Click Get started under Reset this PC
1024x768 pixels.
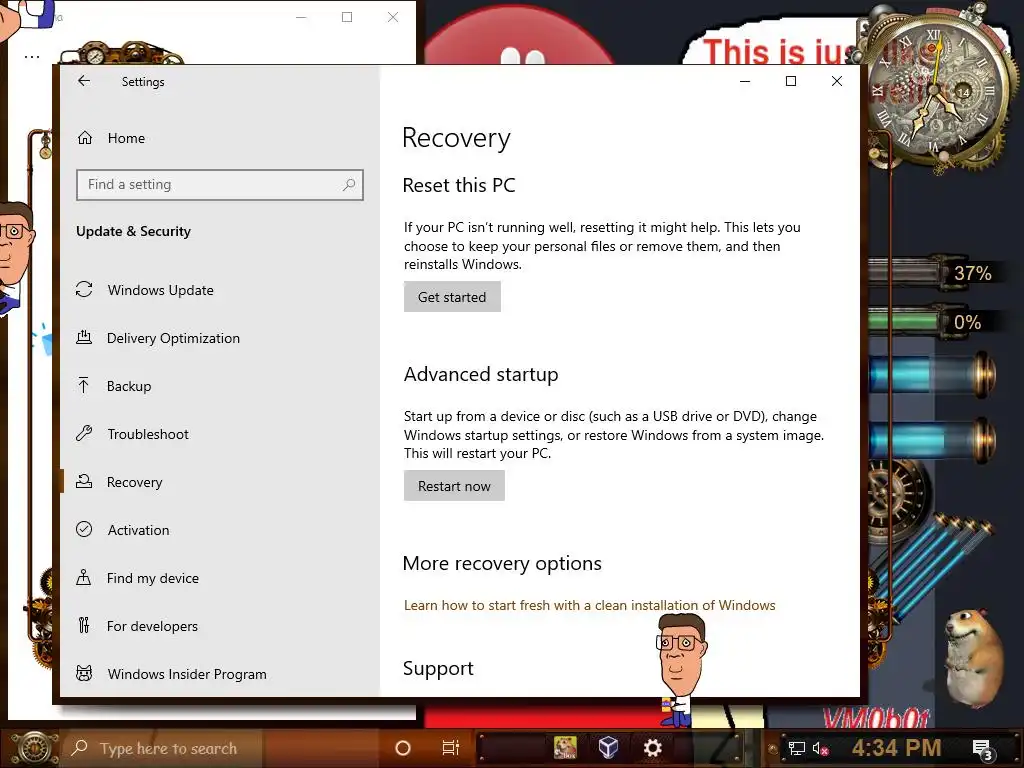click(x=452, y=297)
